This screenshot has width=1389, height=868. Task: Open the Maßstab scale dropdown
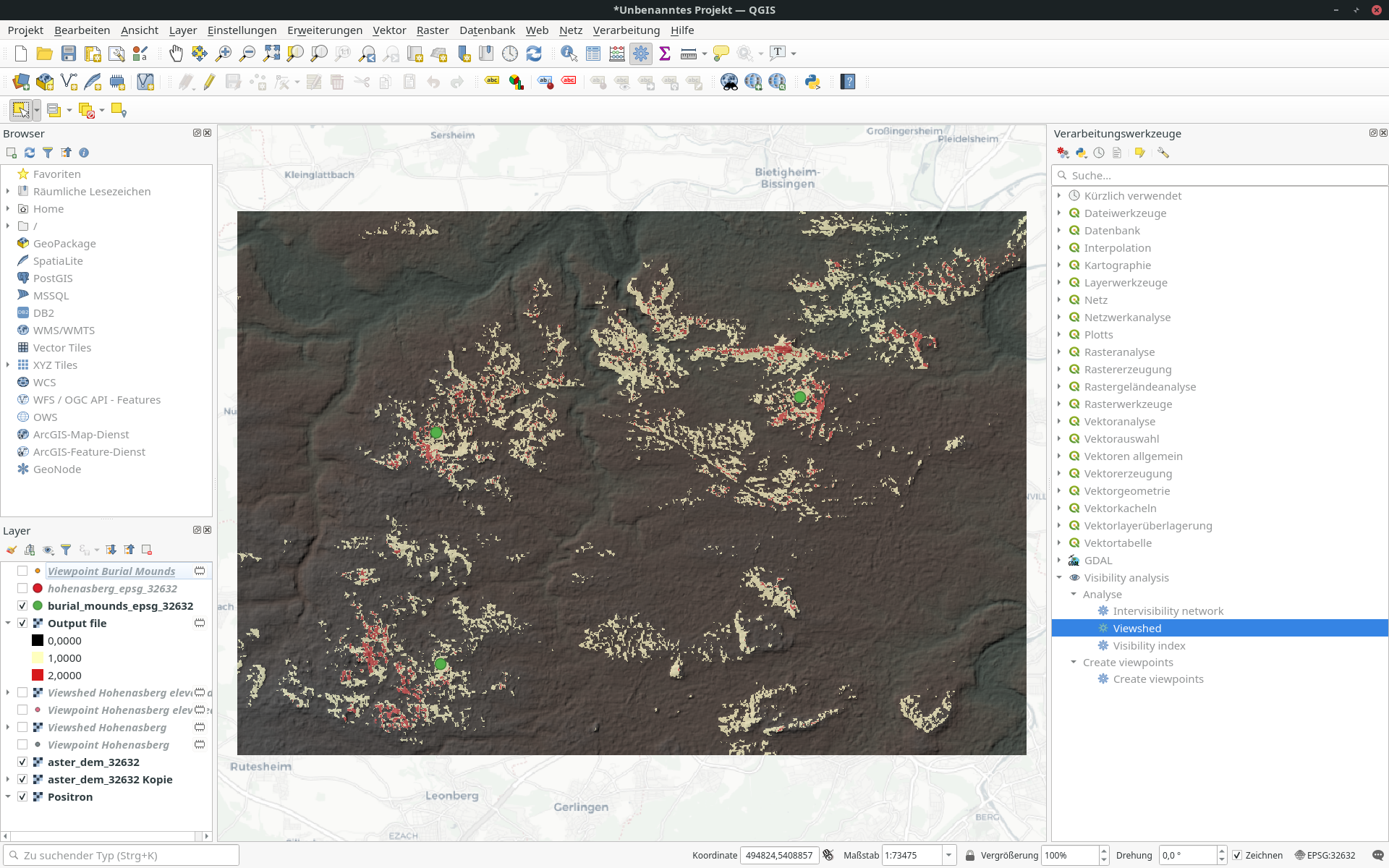click(x=949, y=855)
